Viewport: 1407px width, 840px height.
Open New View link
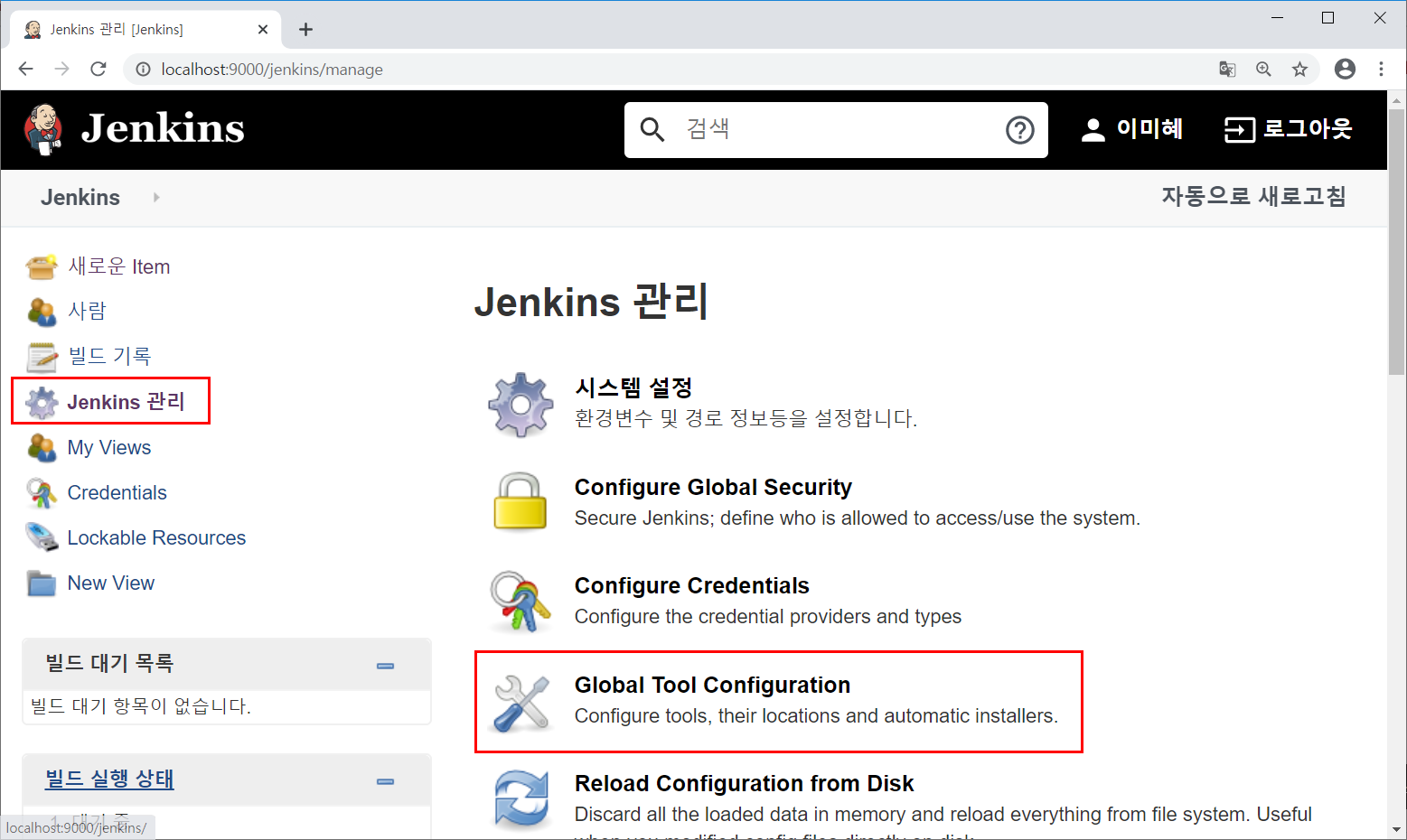pos(111,583)
